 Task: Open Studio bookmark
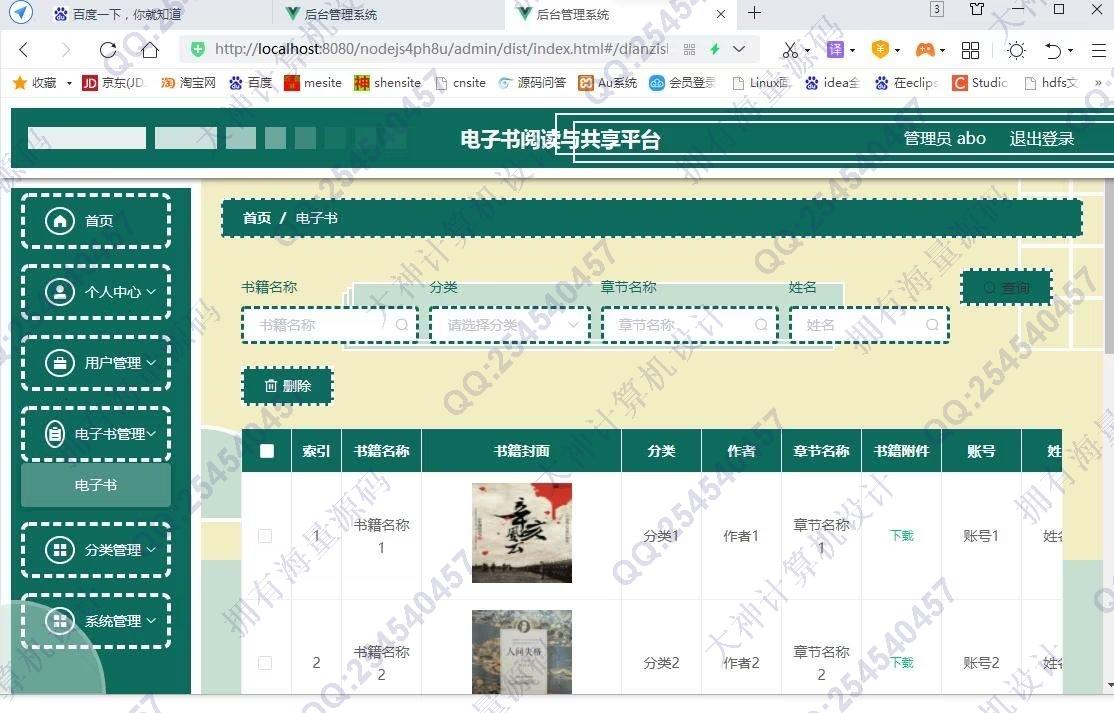(980, 83)
